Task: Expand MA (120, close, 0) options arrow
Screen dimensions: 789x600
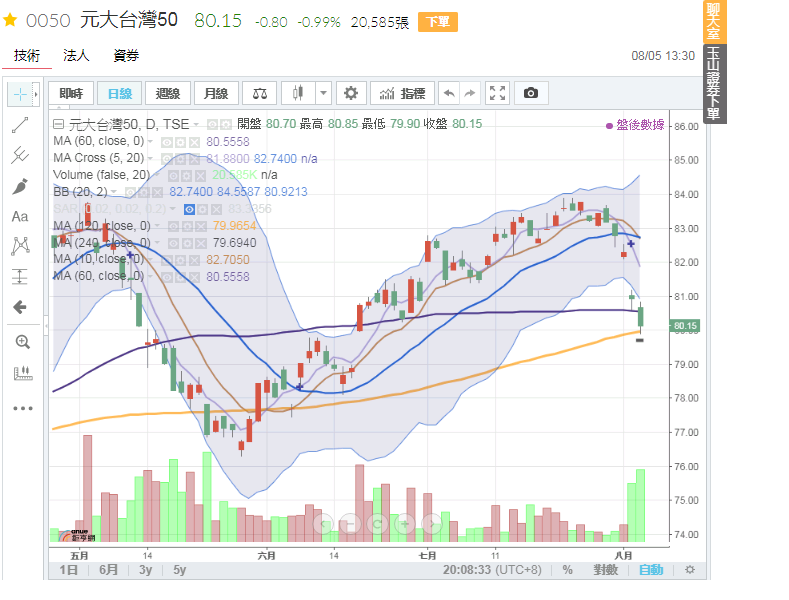Action: click(x=157, y=226)
